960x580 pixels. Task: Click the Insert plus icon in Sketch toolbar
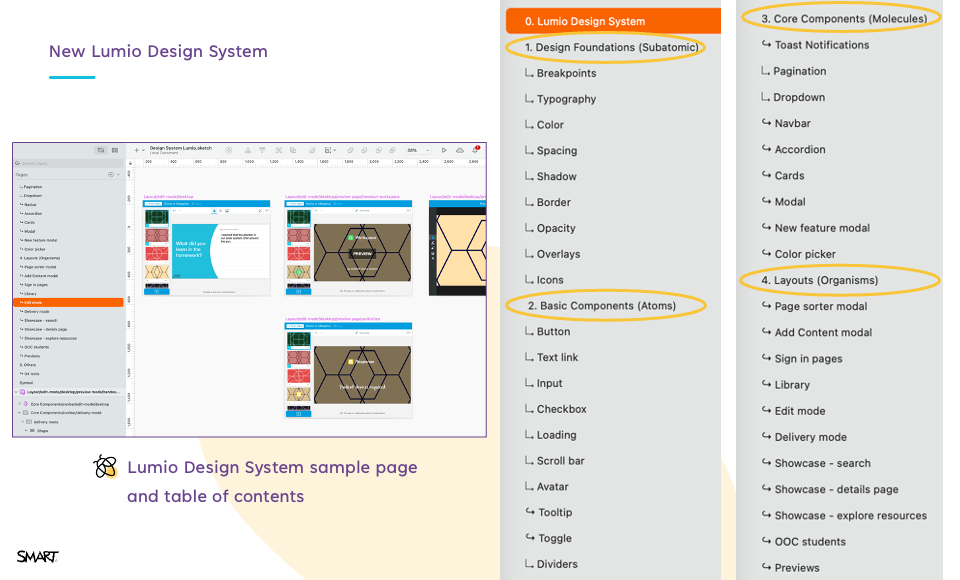pyautogui.click(x=137, y=150)
